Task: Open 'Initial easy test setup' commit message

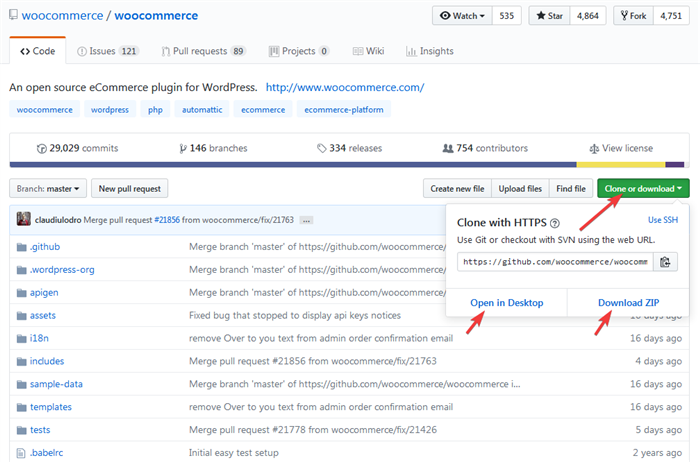Action: 233,453
